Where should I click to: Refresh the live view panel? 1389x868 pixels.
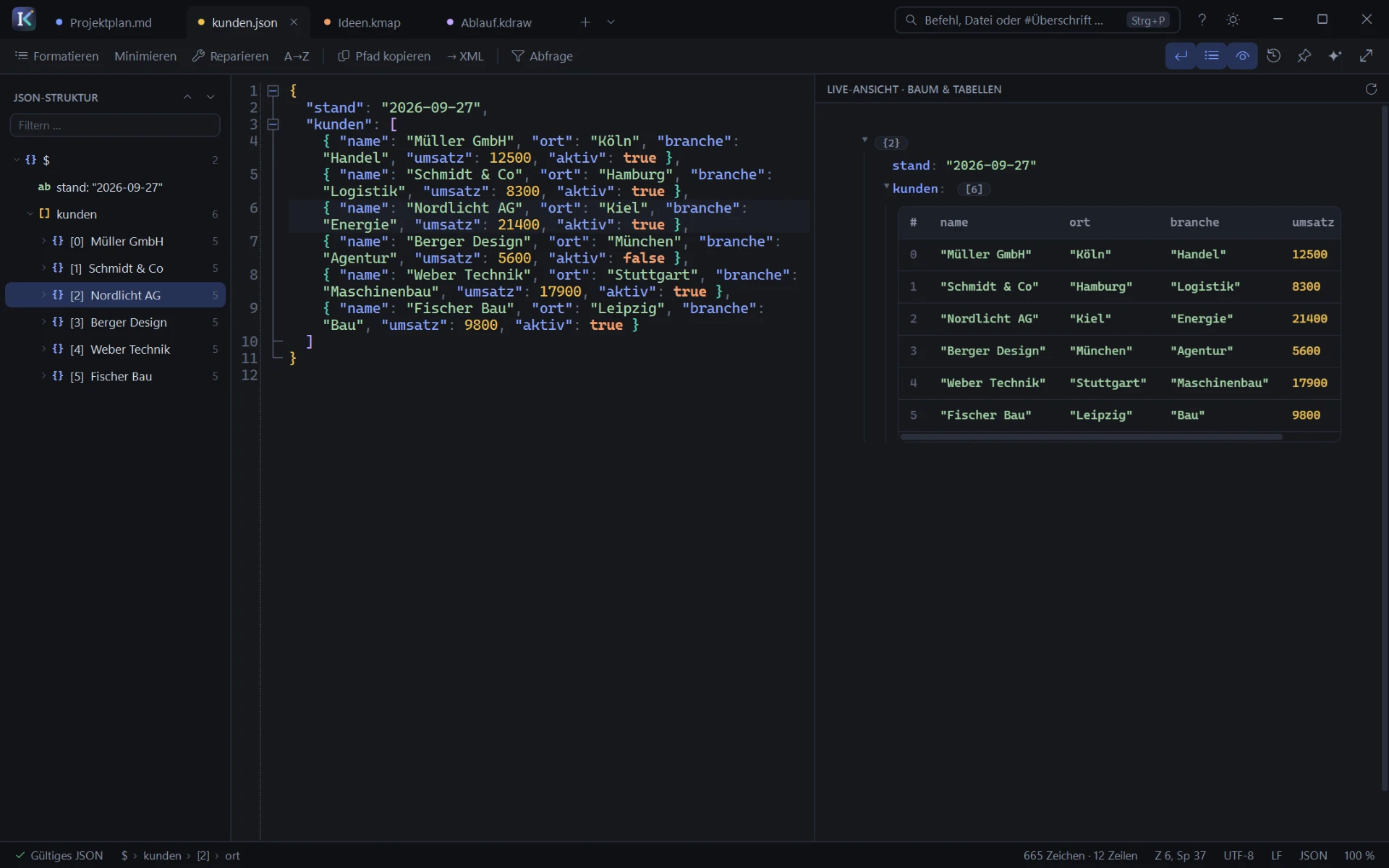1370,89
